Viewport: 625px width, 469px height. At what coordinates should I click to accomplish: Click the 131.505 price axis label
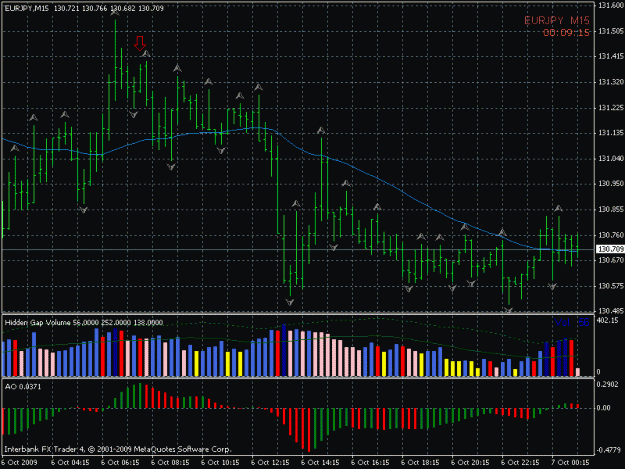click(611, 31)
